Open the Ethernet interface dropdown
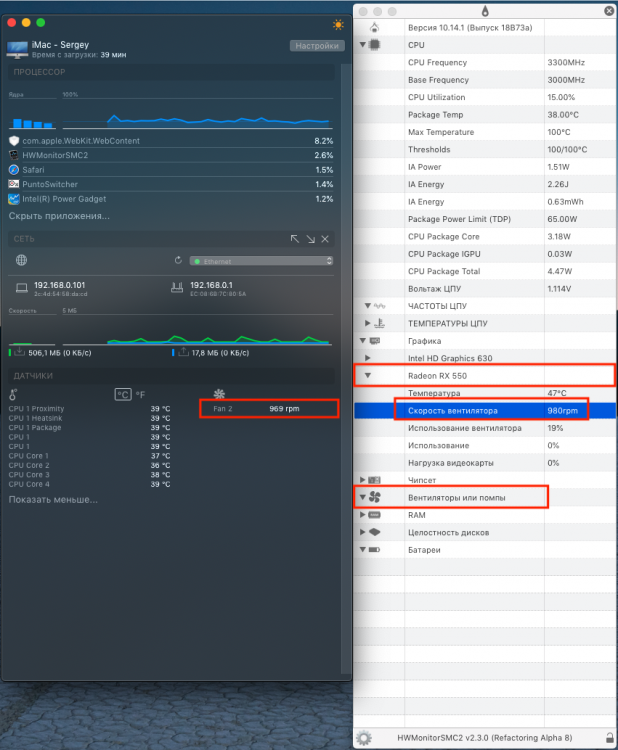Screen dimensions: 618x750 click(261, 261)
